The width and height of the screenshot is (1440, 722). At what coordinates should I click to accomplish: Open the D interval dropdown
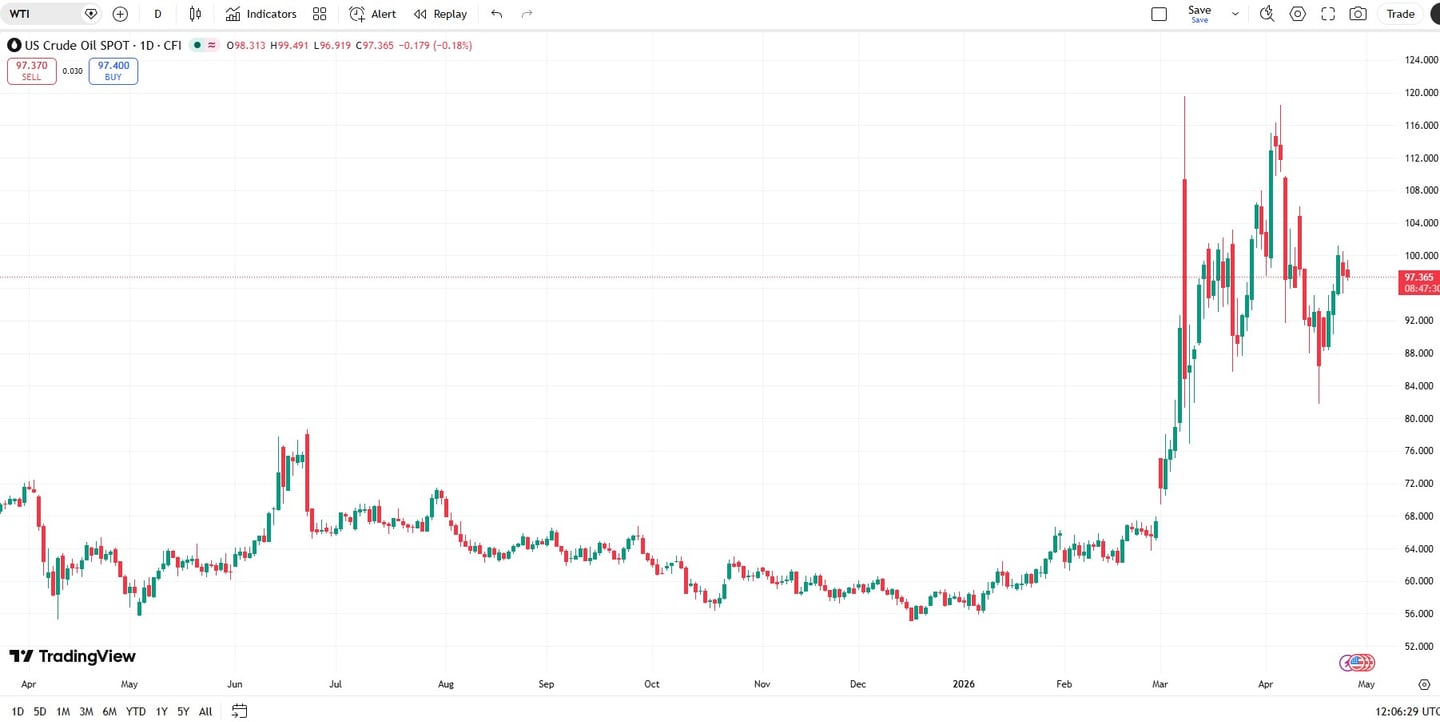click(158, 14)
